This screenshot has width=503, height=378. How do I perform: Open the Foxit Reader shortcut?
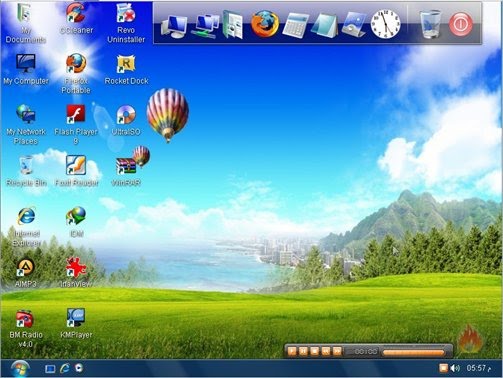(76, 171)
